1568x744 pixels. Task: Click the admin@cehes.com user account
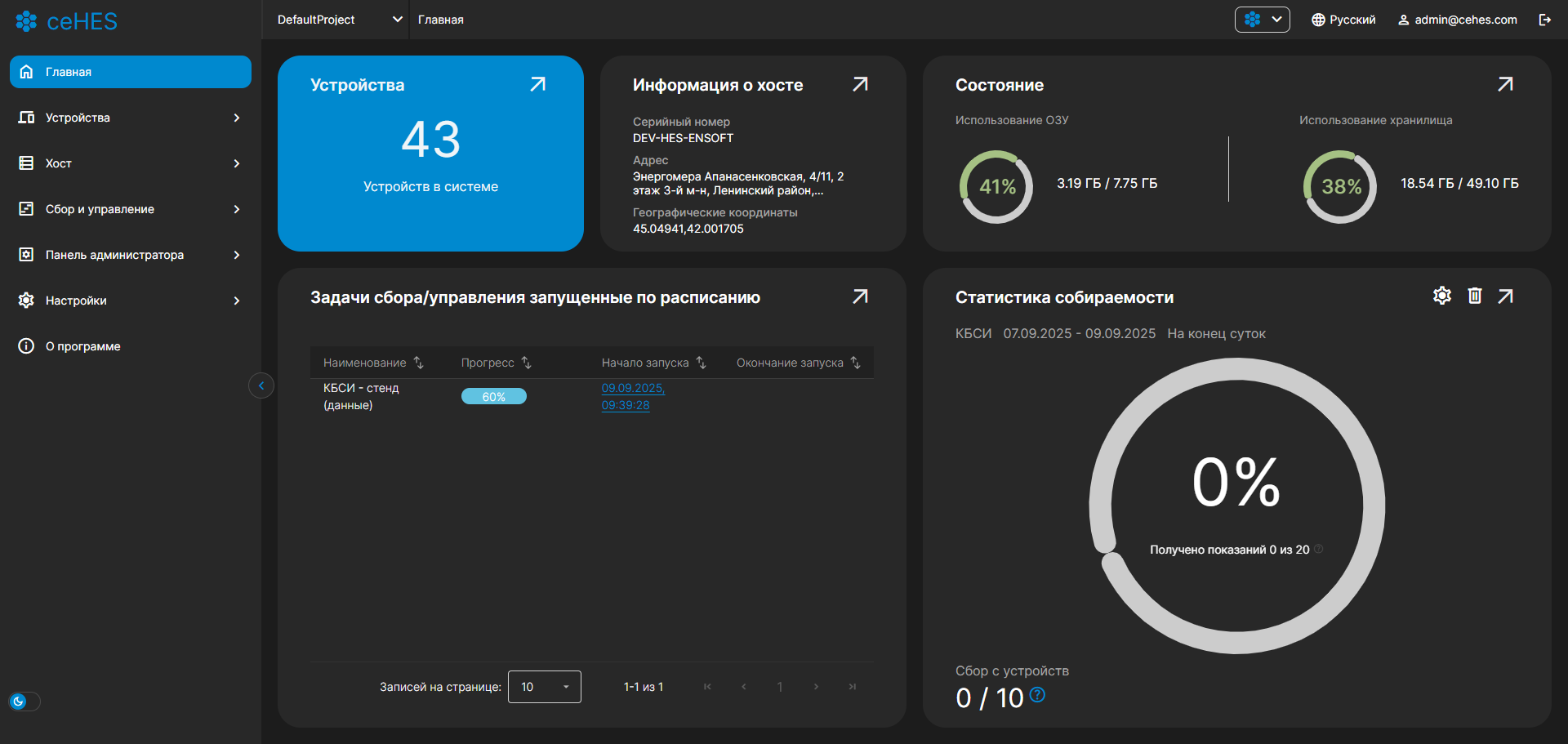[x=1457, y=20]
